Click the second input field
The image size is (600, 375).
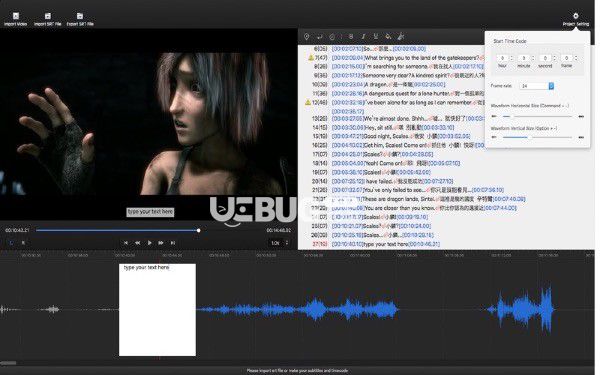pos(545,58)
